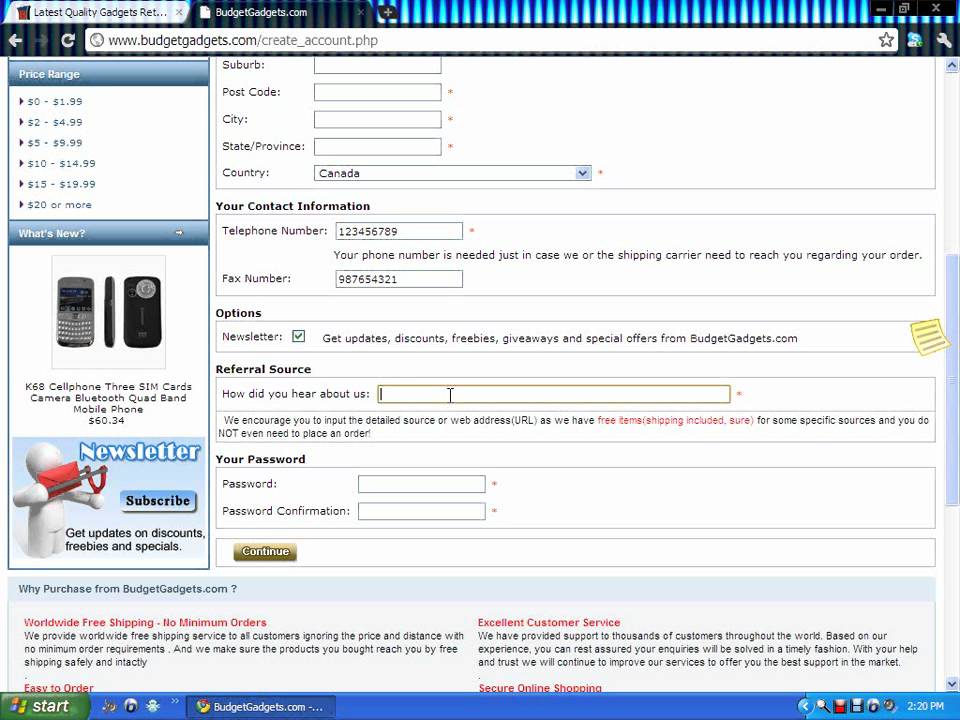The height and width of the screenshot is (720, 960).
Task: Open the Easy to Order link
Action: click(59, 688)
